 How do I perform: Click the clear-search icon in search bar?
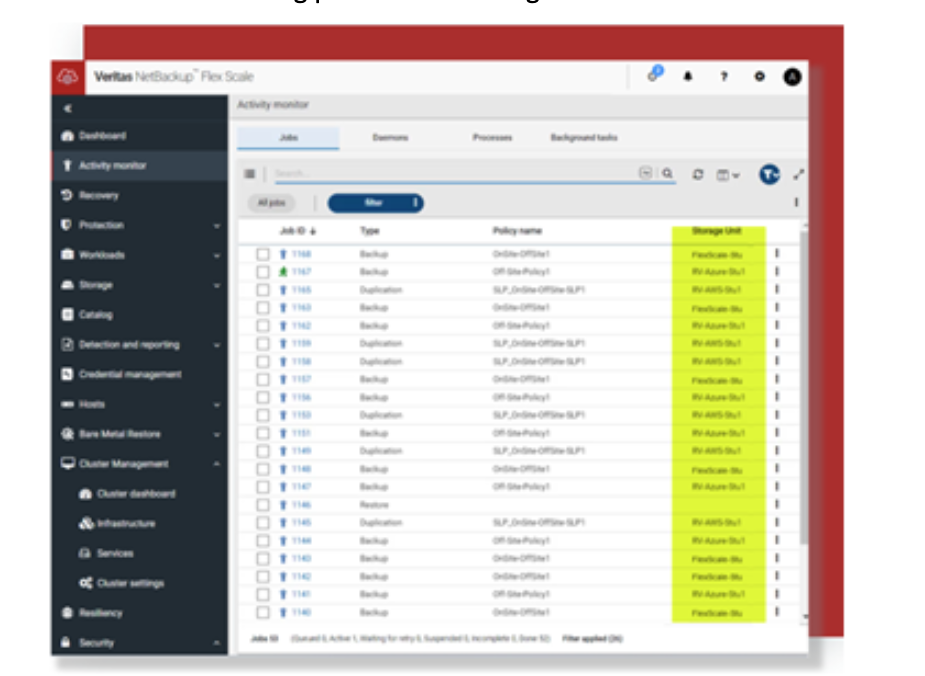[645, 173]
